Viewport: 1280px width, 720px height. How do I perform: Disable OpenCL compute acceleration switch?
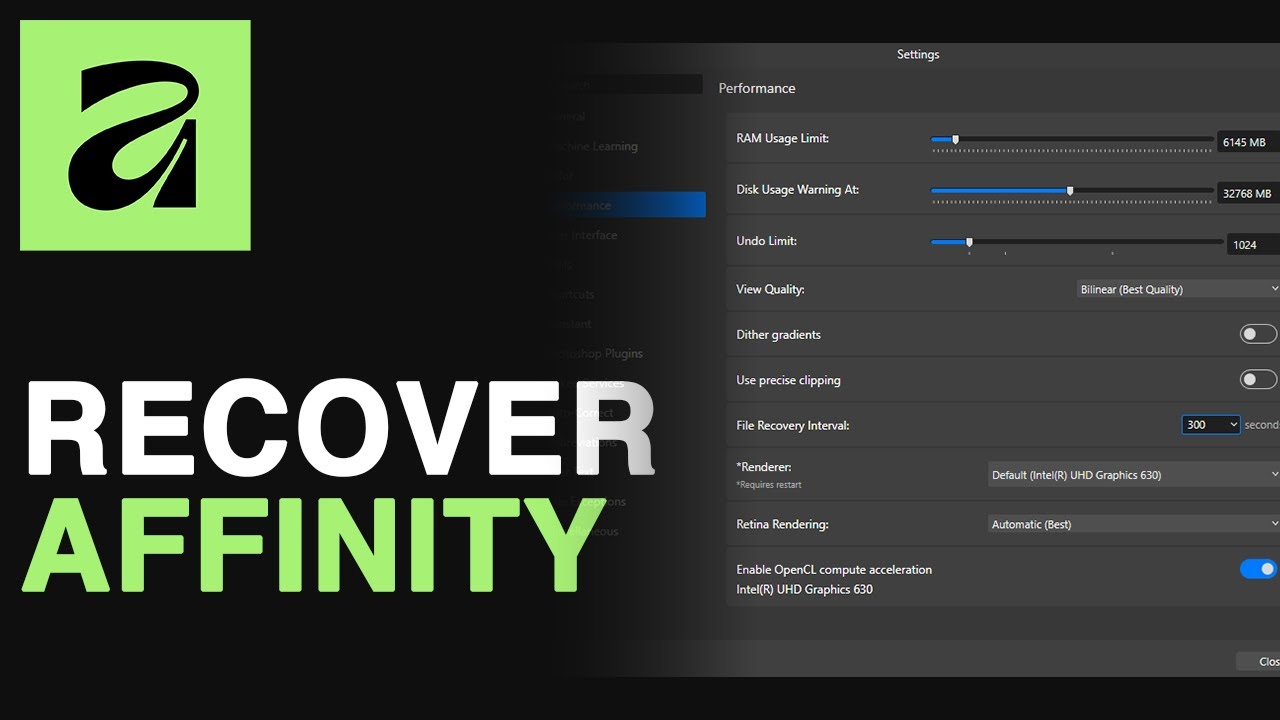[1258, 569]
